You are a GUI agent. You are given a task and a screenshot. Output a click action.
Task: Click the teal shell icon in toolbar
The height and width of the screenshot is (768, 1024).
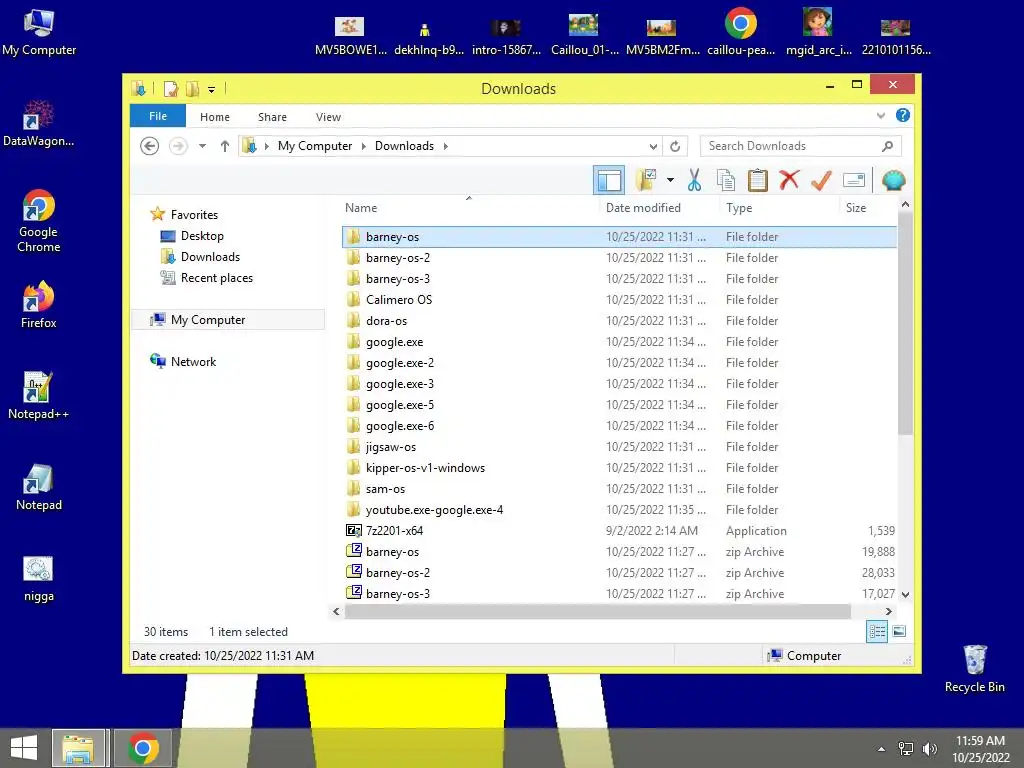pyautogui.click(x=893, y=180)
